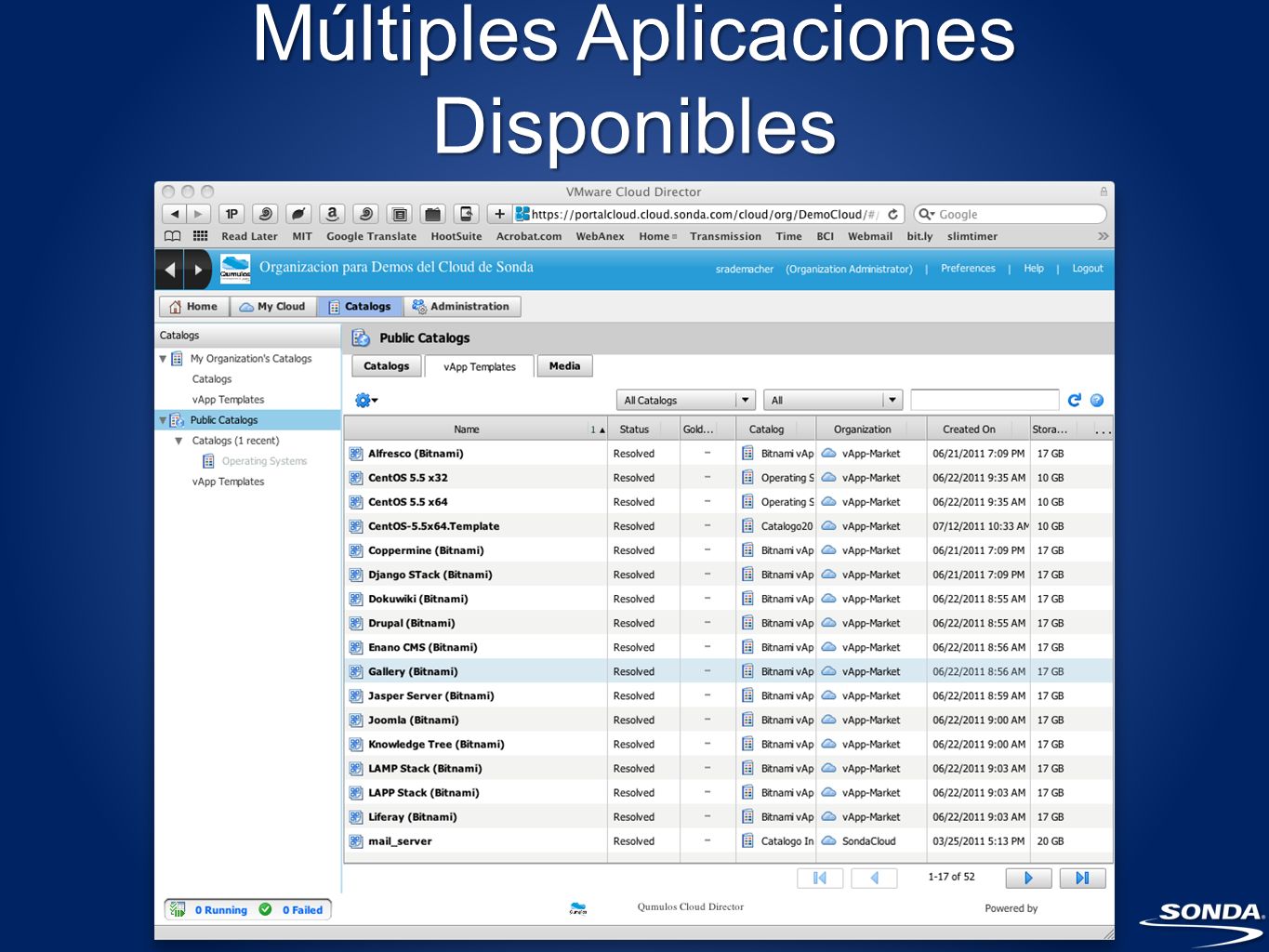Click the column chooser dots in table header

click(1103, 430)
